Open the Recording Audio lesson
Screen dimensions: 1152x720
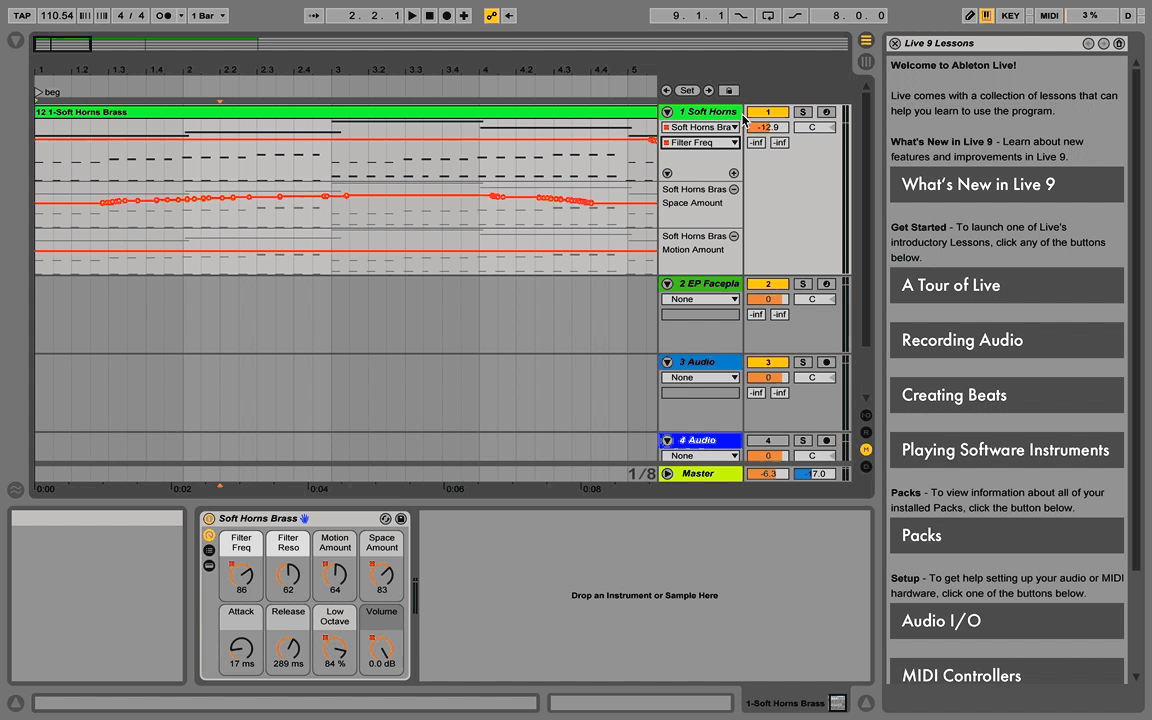(x=1007, y=340)
